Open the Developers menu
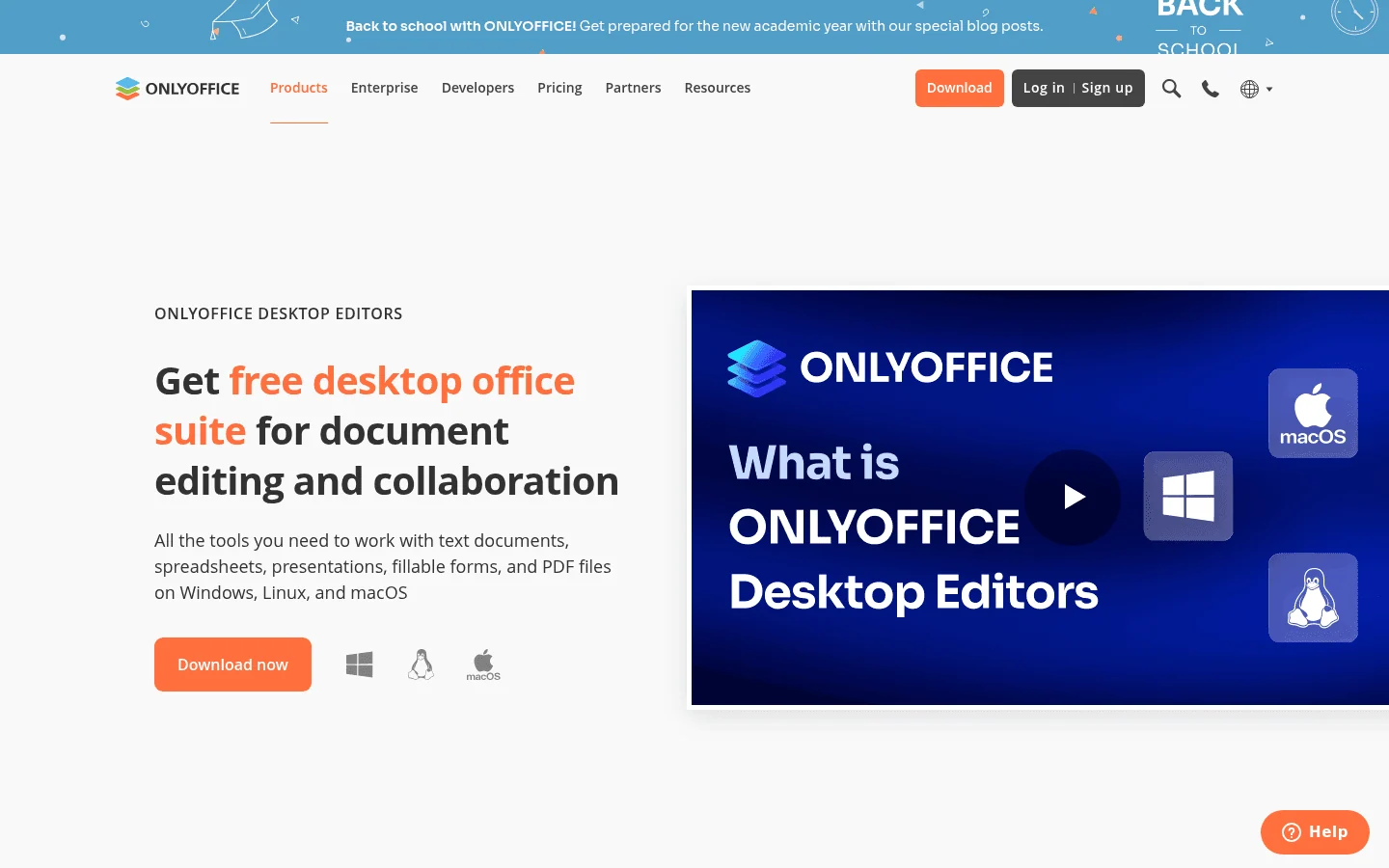Image resolution: width=1389 pixels, height=868 pixels. [477, 88]
